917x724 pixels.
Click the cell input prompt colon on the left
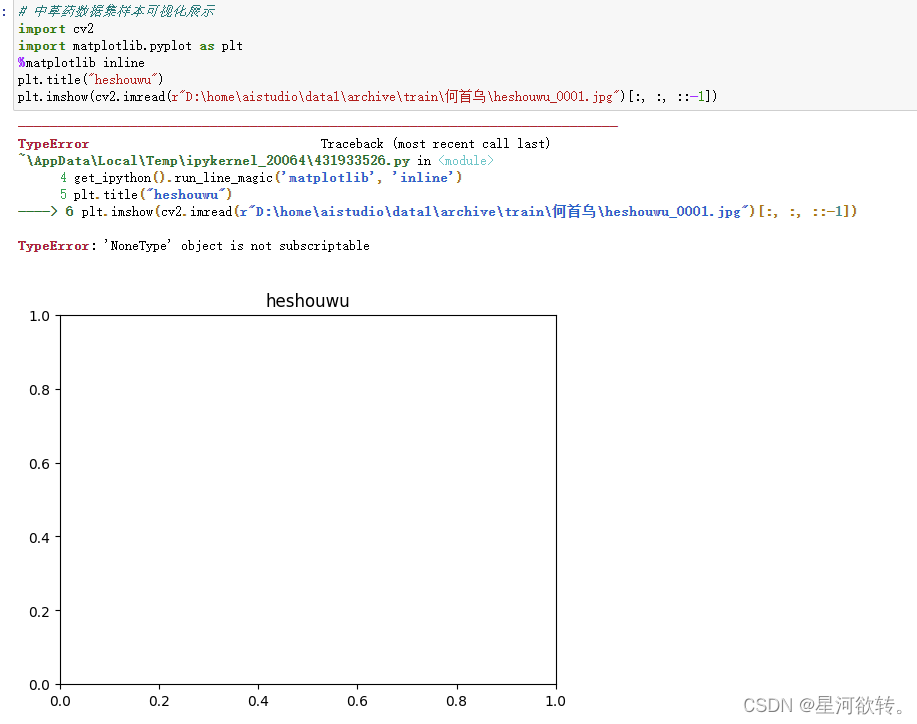[4, 12]
